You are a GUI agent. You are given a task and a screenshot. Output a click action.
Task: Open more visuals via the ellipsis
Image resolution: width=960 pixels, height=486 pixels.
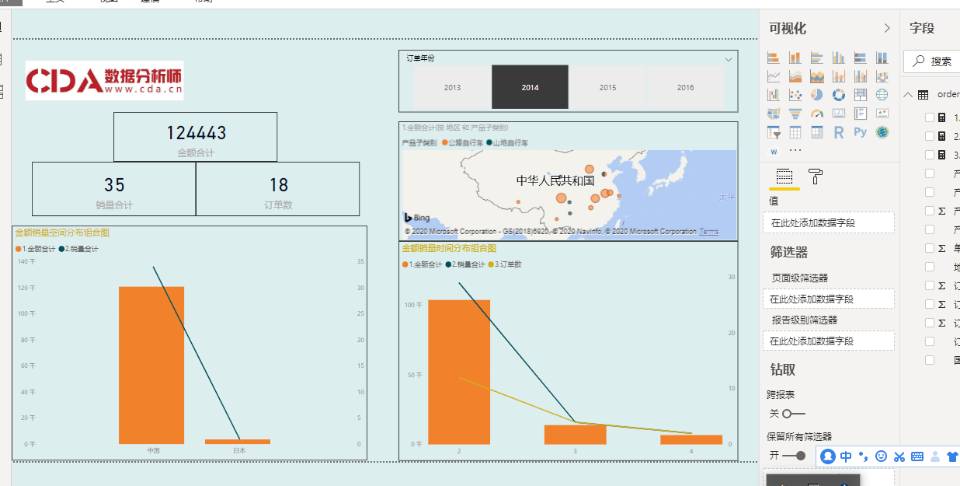pos(795,150)
